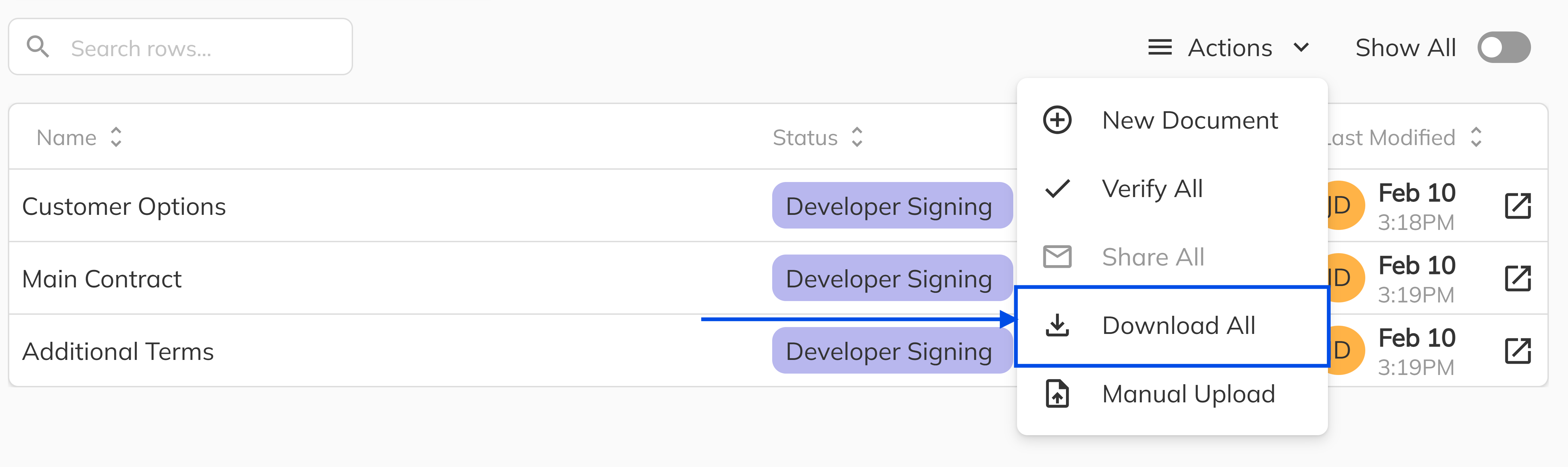Image resolution: width=1568 pixels, height=467 pixels.
Task: Sort rows by the Name column
Action: click(116, 138)
